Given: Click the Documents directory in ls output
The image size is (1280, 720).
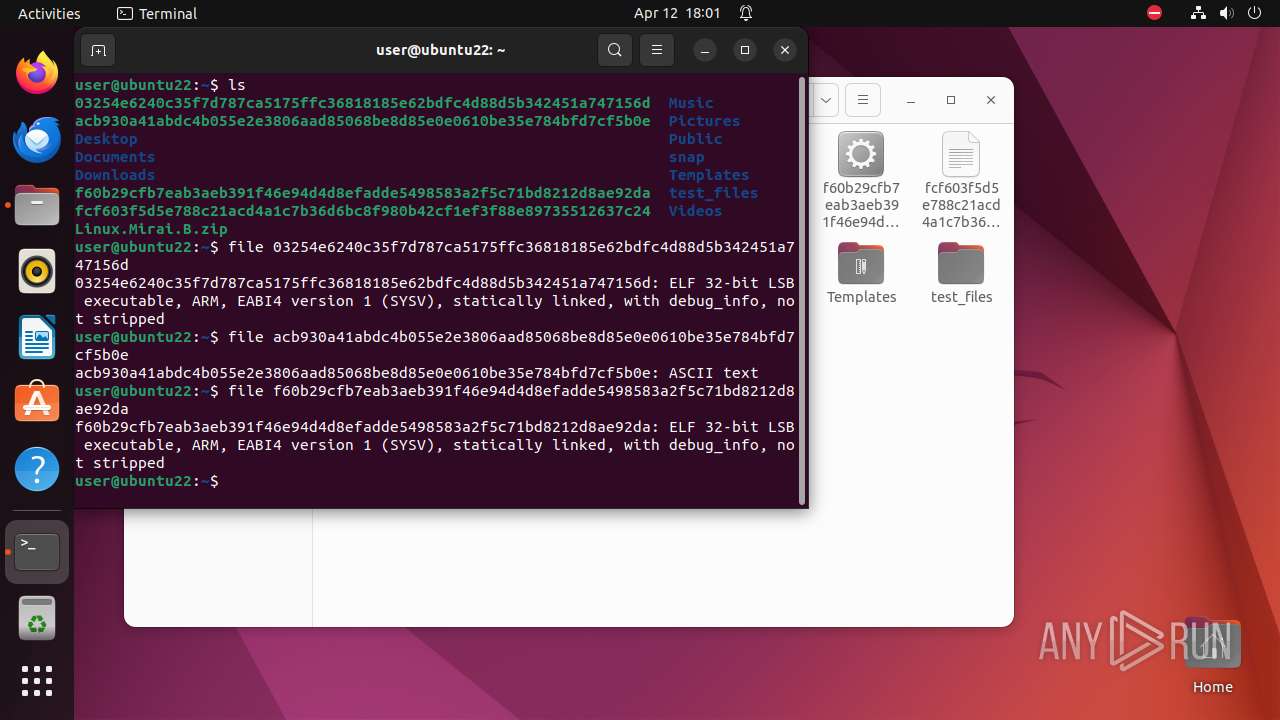Looking at the screenshot, I should pos(115,157).
